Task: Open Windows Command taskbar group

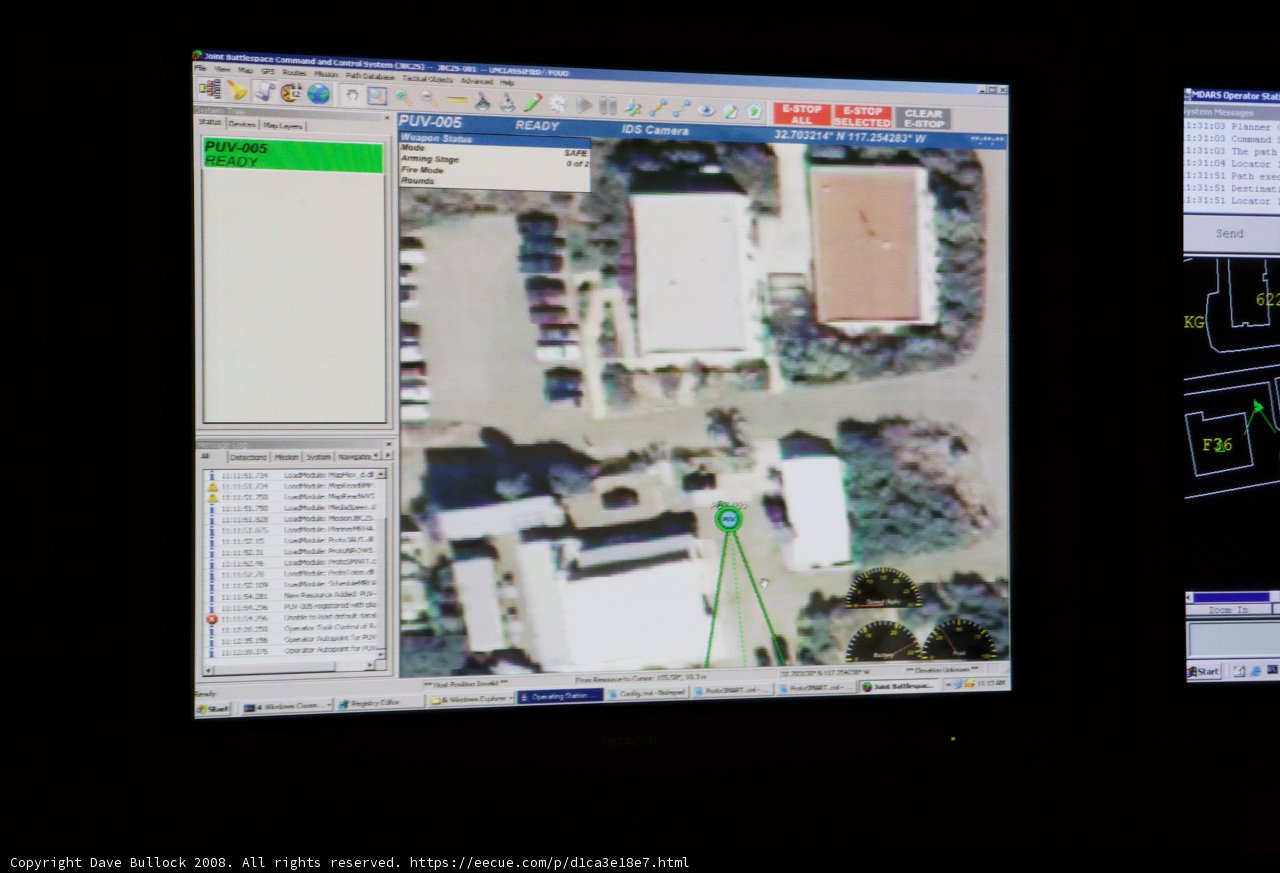Action: [x=286, y=706]
